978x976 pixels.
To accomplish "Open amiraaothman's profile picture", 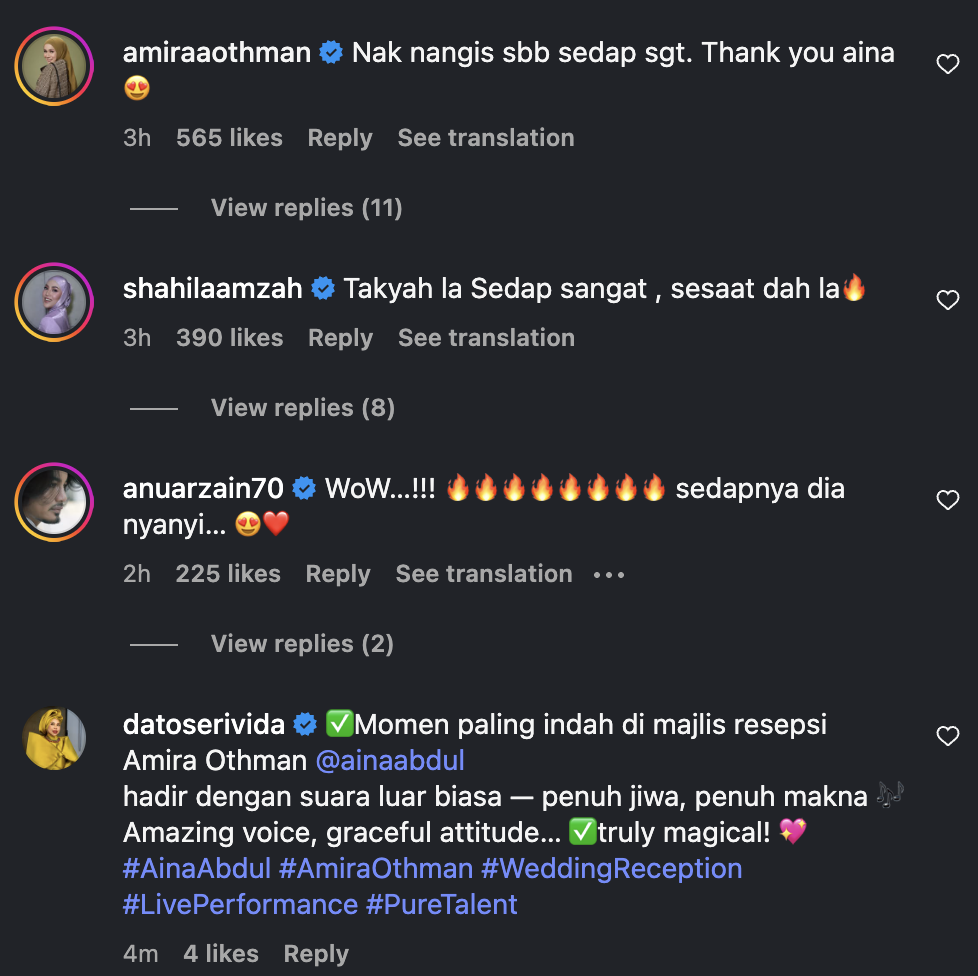I will click(54, 66).
